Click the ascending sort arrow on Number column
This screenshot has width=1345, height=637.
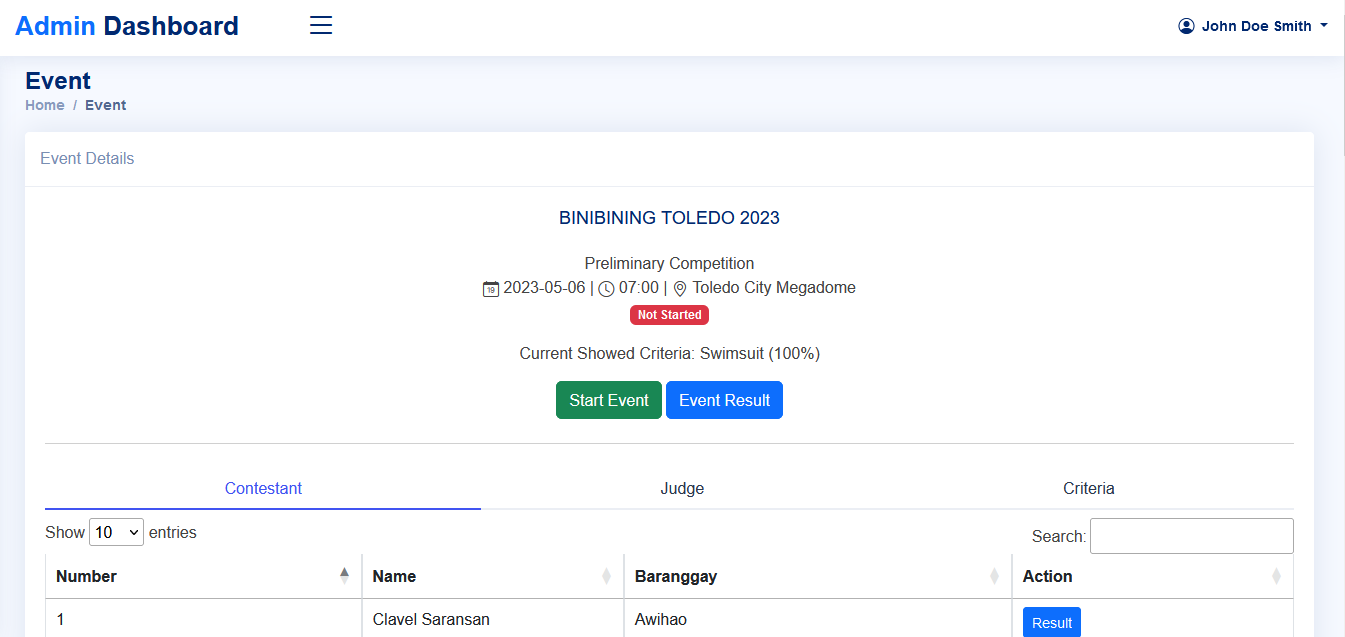point(345,570)
